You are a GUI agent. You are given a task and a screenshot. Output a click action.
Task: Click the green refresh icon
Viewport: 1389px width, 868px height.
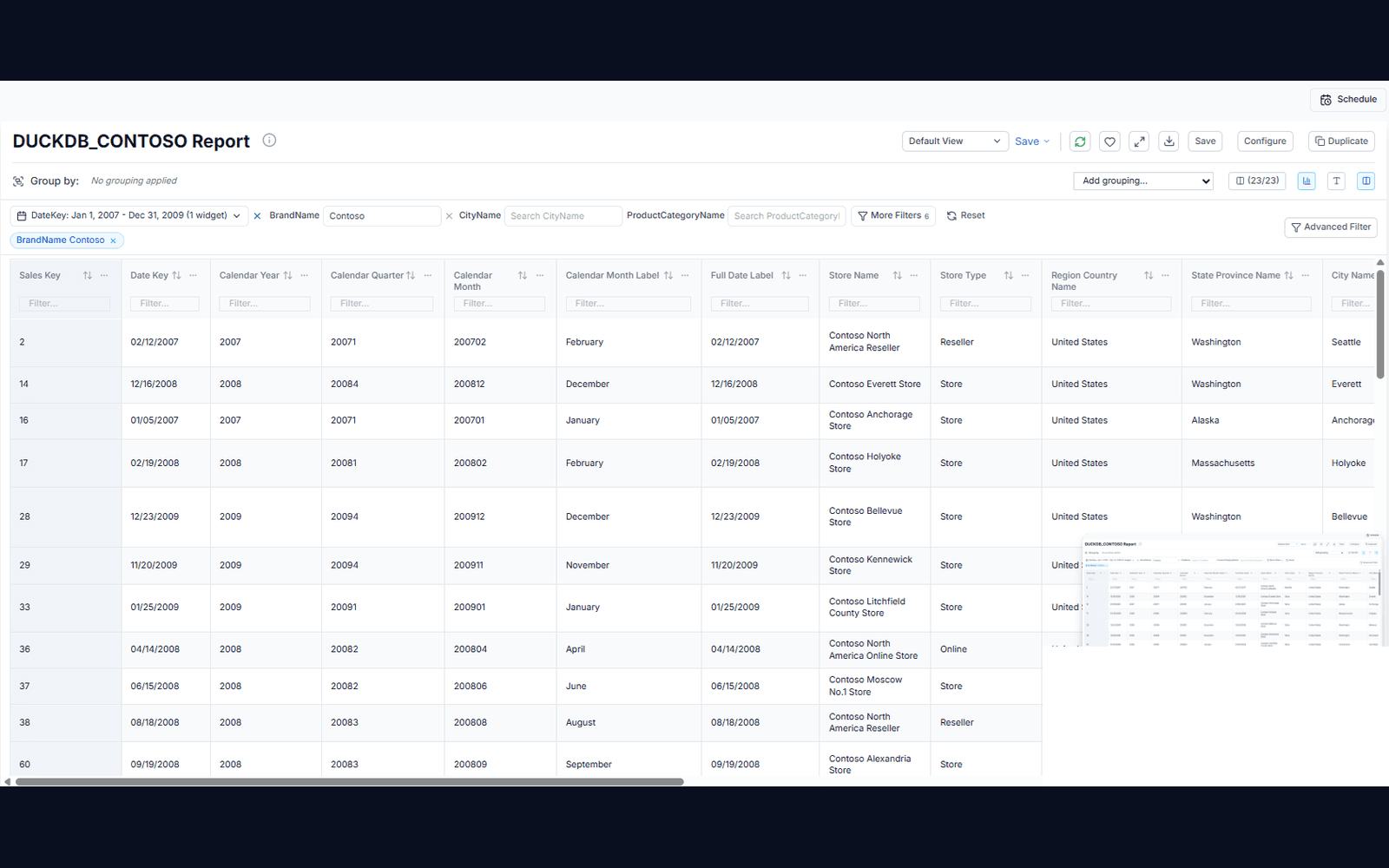tap(1080, 141)
